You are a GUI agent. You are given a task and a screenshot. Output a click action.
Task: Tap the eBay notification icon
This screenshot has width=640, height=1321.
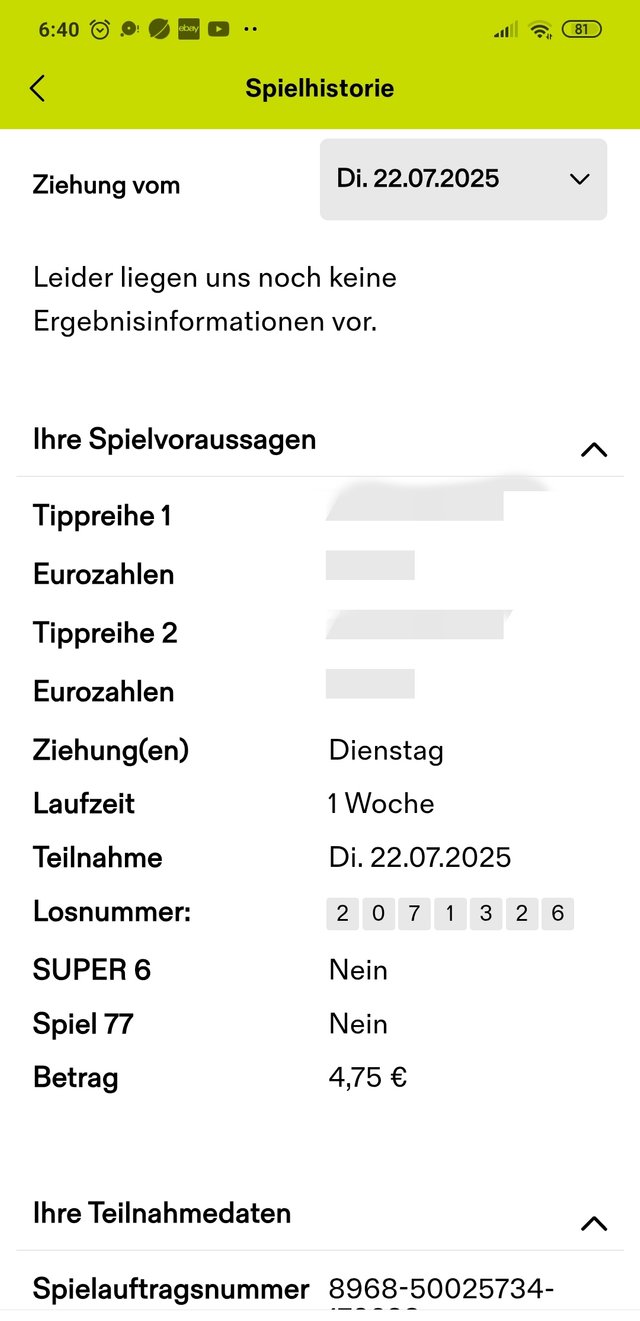[x=189, y=29]
